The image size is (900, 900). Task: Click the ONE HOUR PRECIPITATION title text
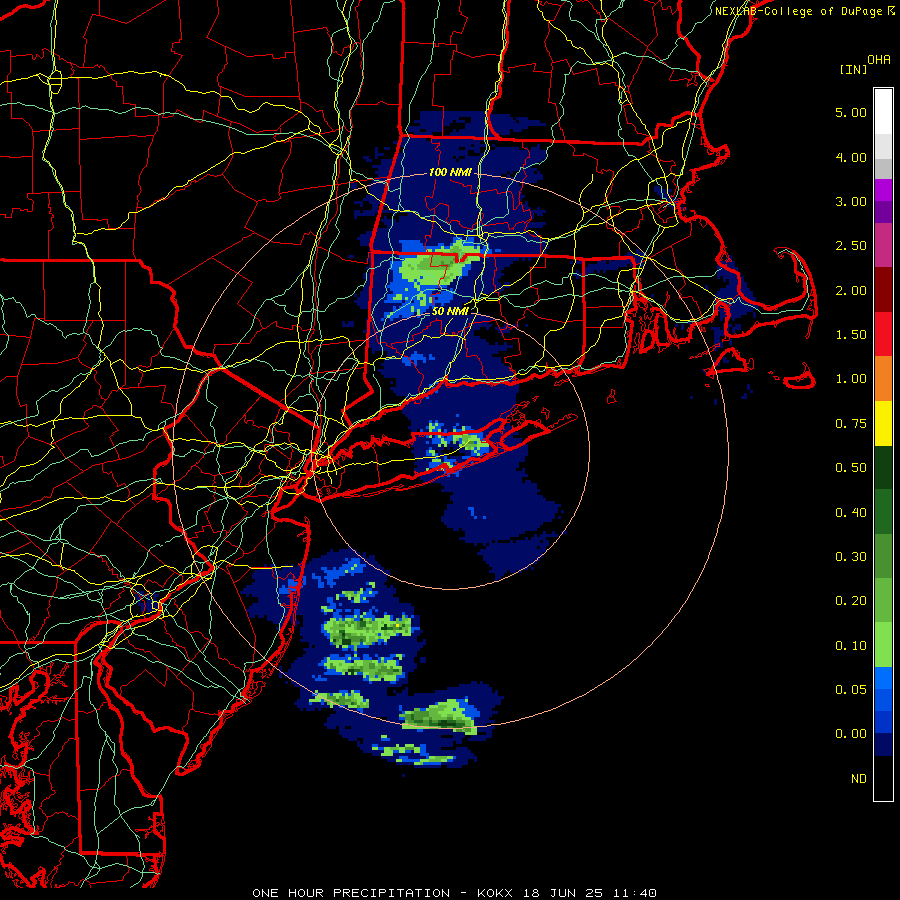pos(351,893)
